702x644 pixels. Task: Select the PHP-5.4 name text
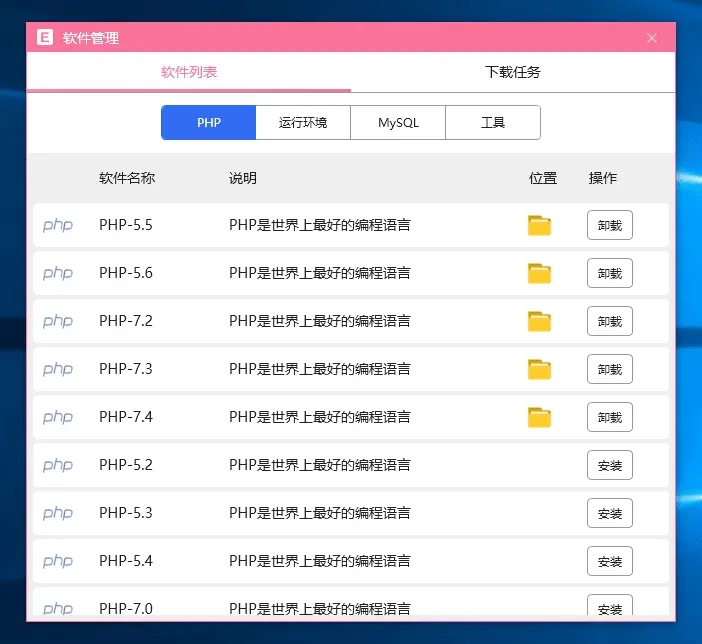point(126,561)
